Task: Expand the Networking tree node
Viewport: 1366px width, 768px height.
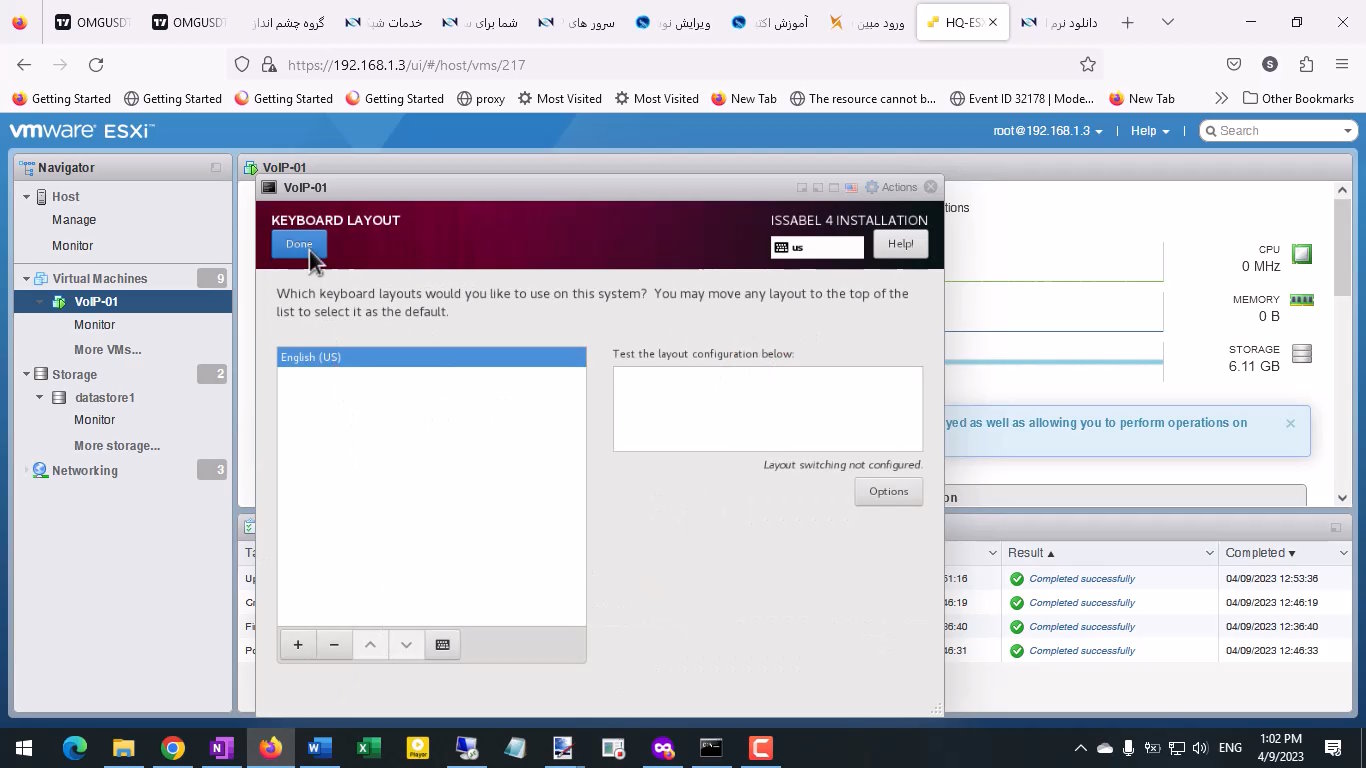Action: [27, 471]
